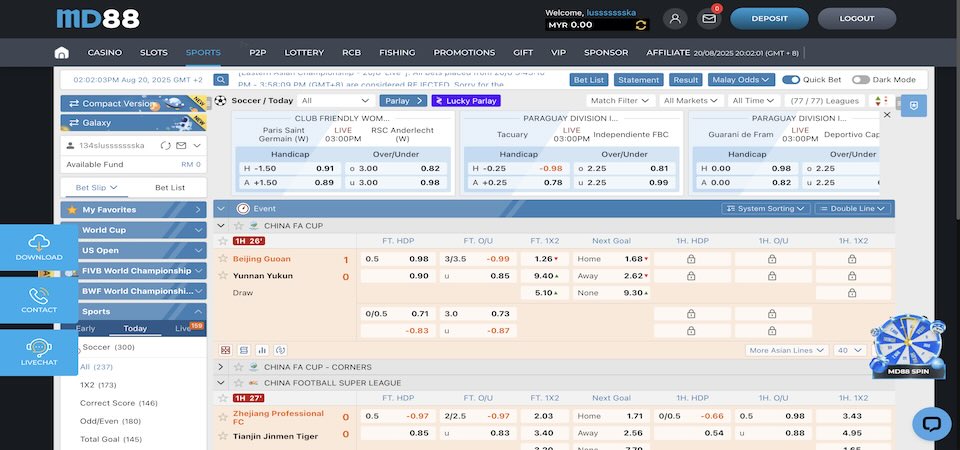Star the China Football Super League
The height and width of the screenshot is (450, 960).
tap(239, 383)
